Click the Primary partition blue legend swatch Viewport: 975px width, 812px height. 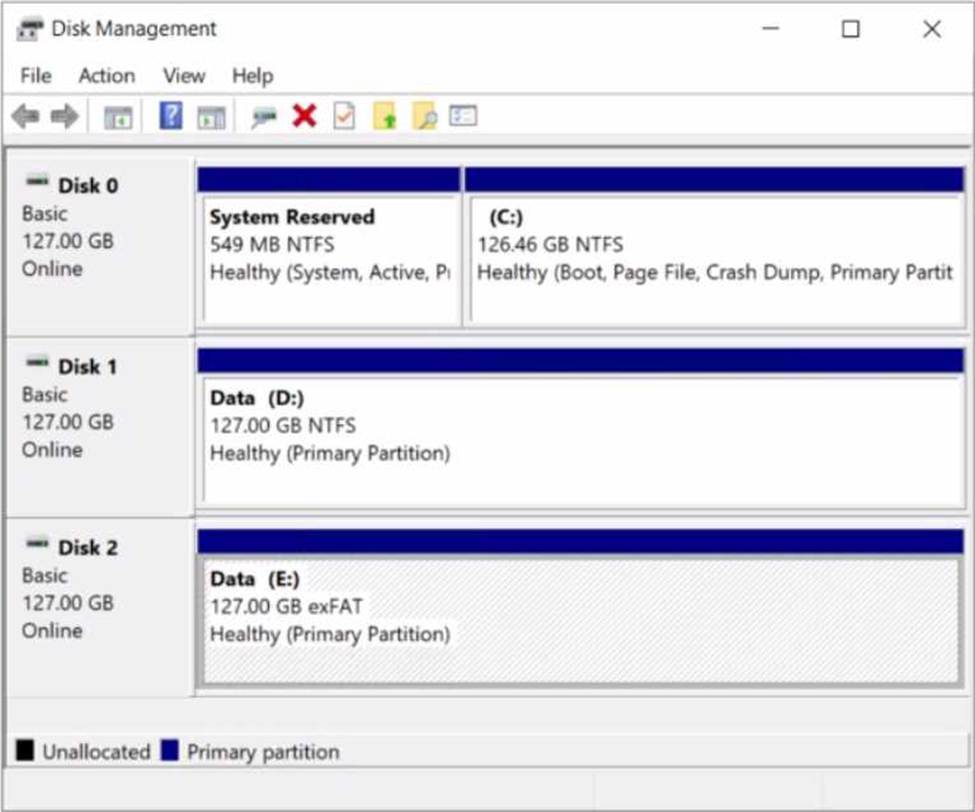click(x=169, y=751)
